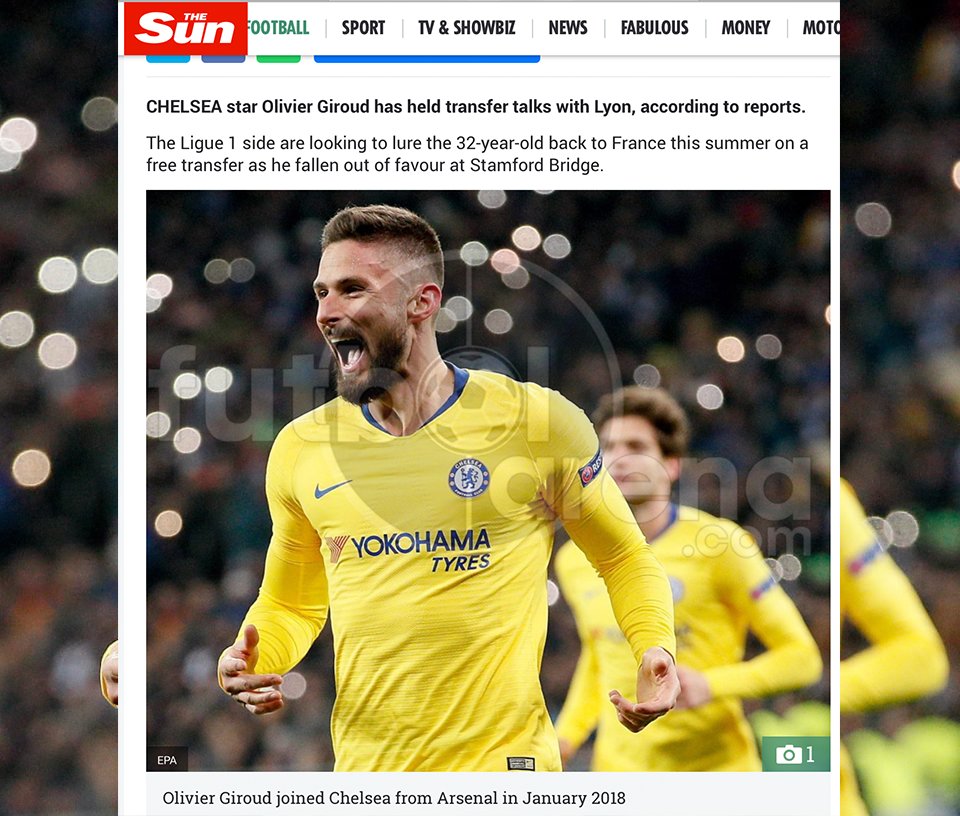
Task: Open the TV & SHOWBIZ section
Action: point(467,28)
